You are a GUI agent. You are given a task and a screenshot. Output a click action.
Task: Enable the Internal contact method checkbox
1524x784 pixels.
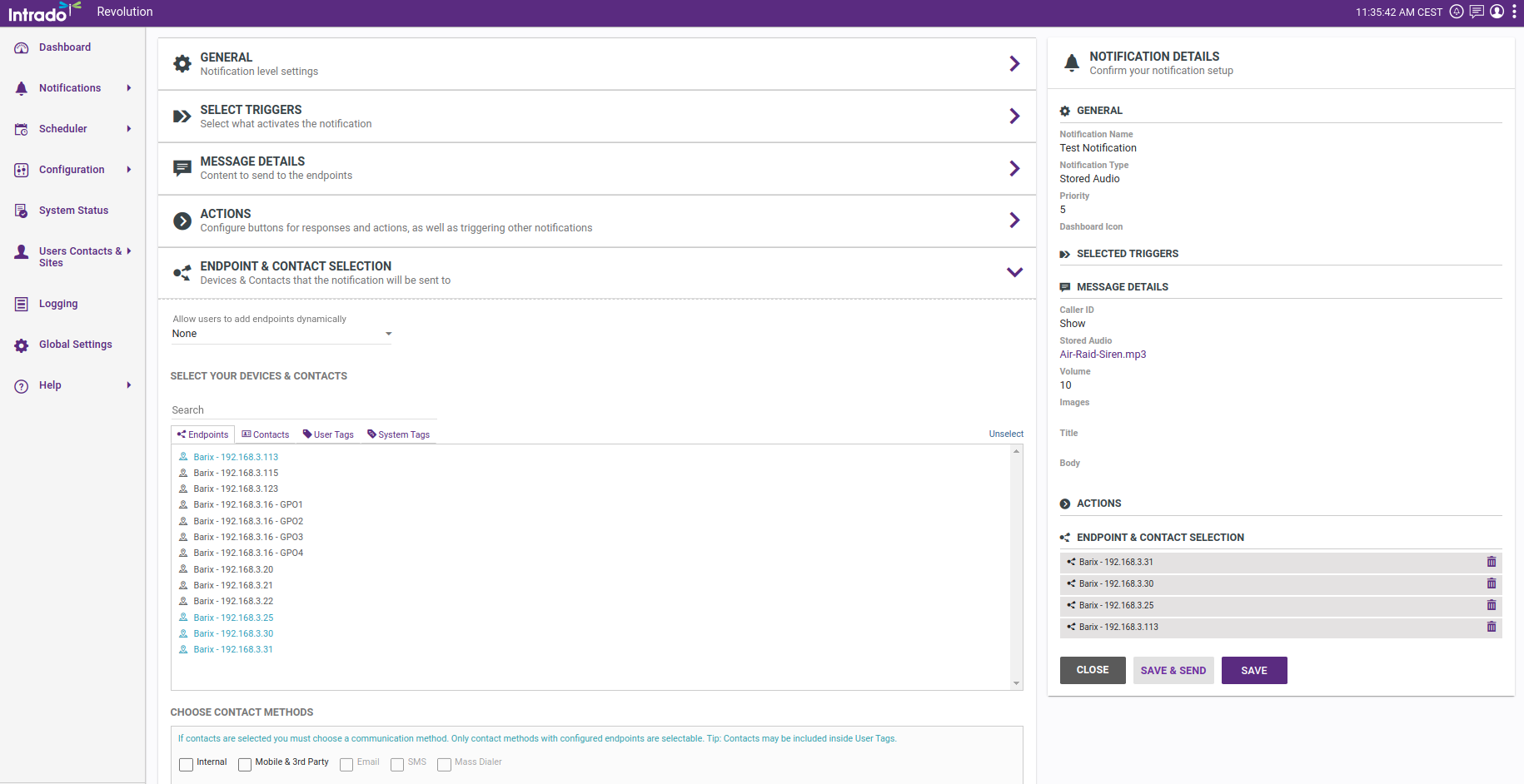coord(187,764)
